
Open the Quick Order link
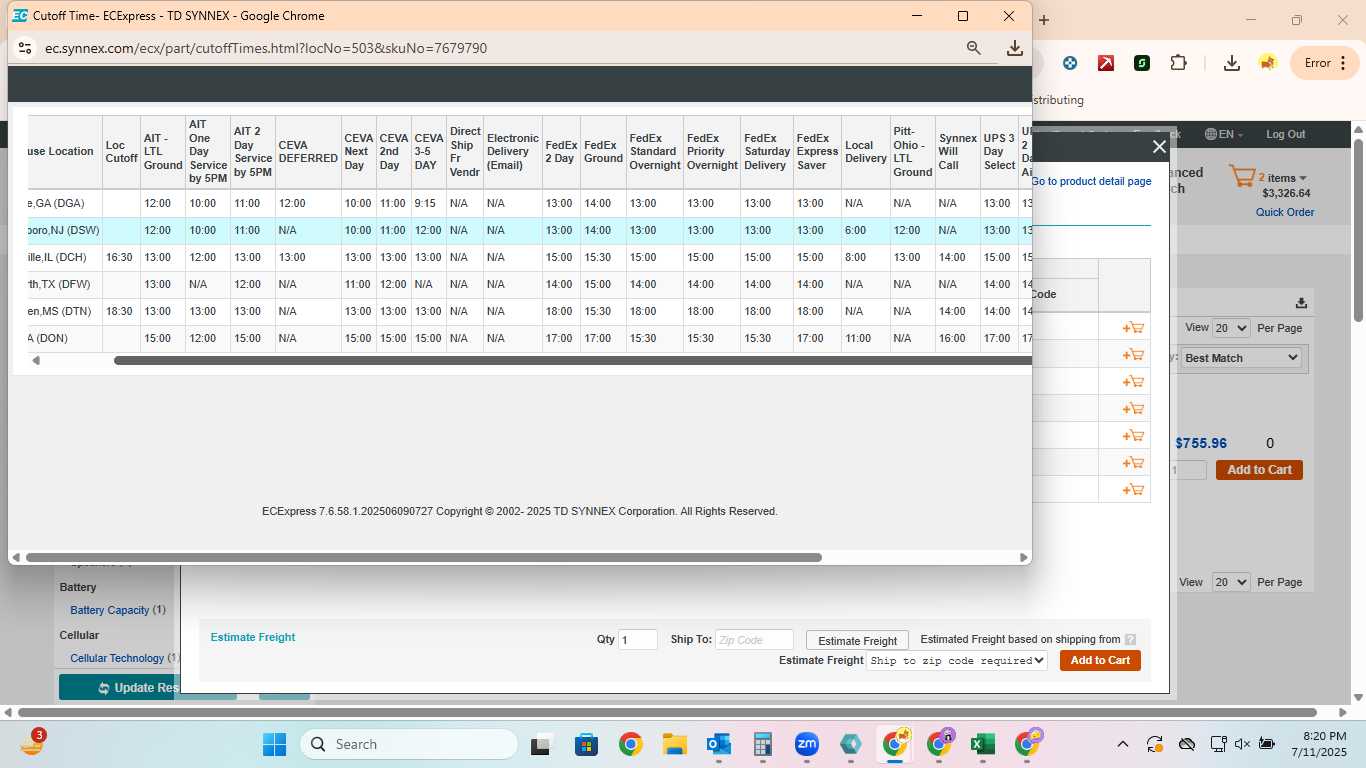click(x=1285, y=212)
